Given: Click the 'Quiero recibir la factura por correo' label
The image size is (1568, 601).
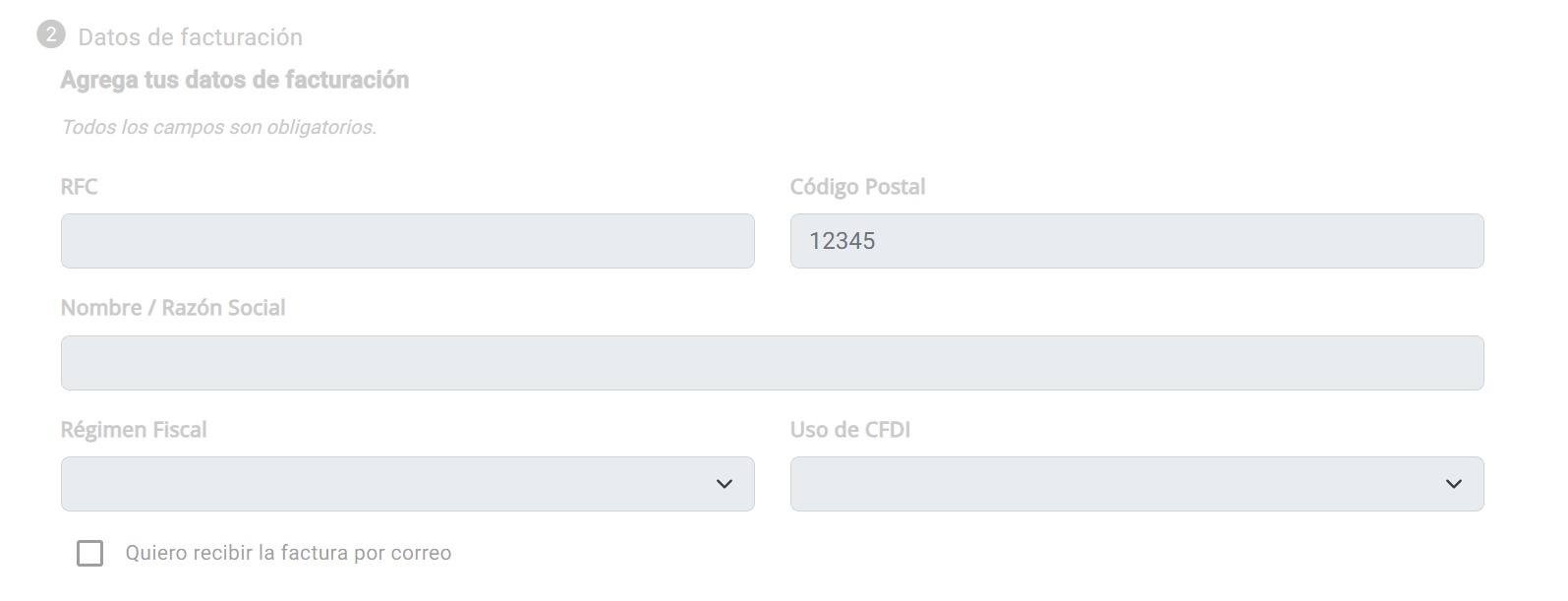Looking at the screenshot, I should tap(288, 553).
